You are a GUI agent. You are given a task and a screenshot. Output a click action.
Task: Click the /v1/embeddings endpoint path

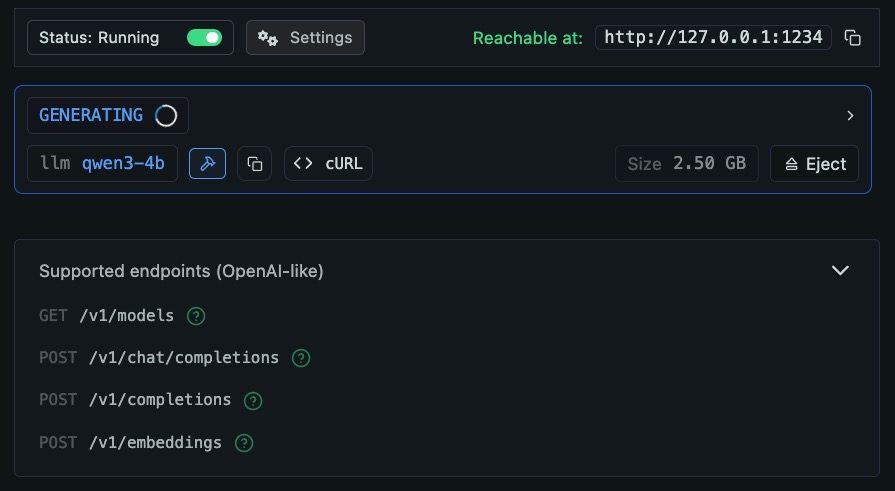coord(155,442)
